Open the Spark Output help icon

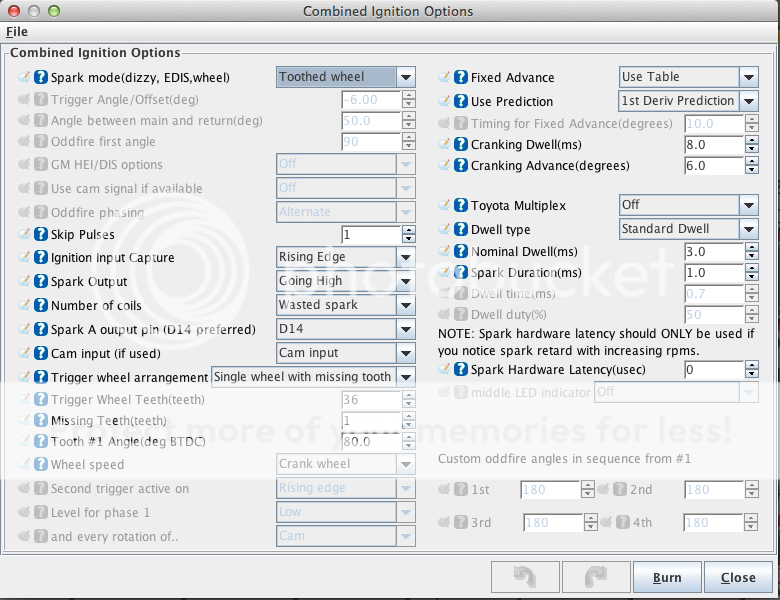pyautogui.click(x=41, y=281)
